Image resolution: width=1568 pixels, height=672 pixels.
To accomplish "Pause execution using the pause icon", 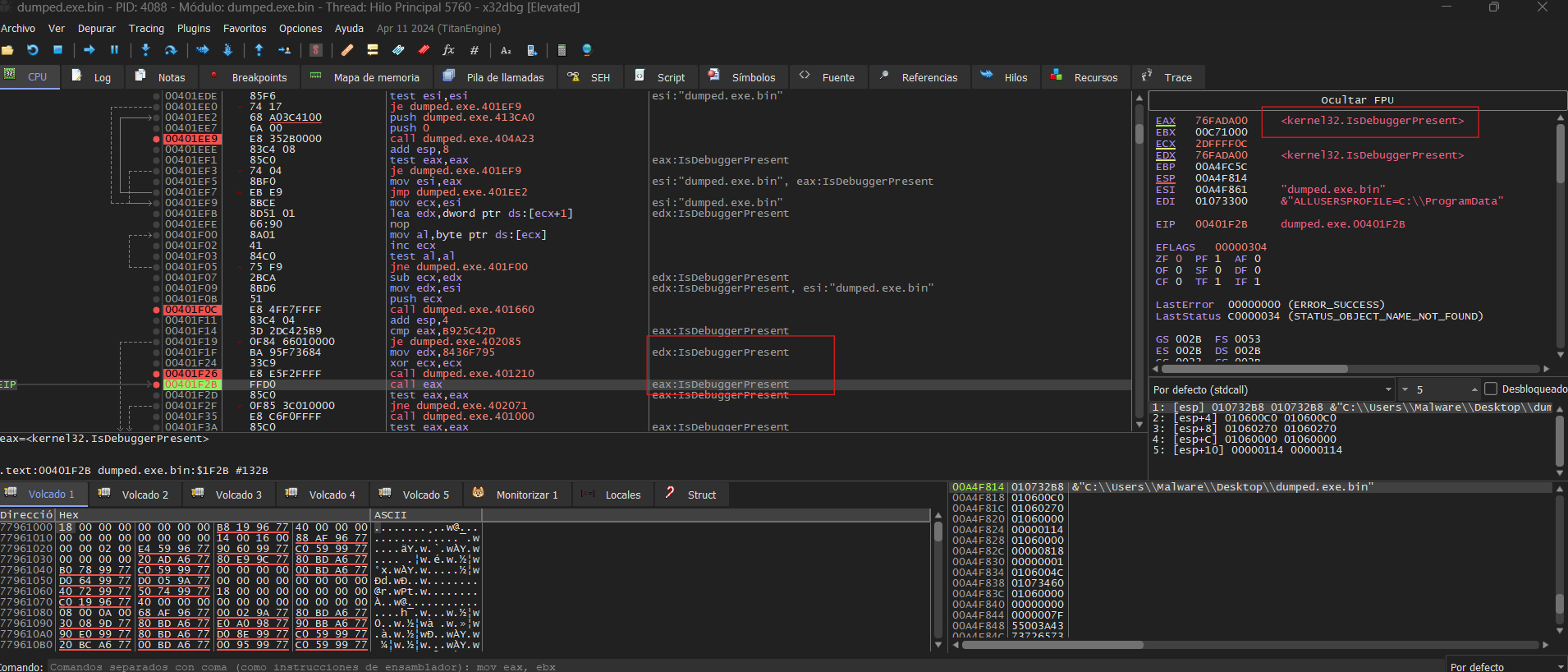I will coord(114,50).
